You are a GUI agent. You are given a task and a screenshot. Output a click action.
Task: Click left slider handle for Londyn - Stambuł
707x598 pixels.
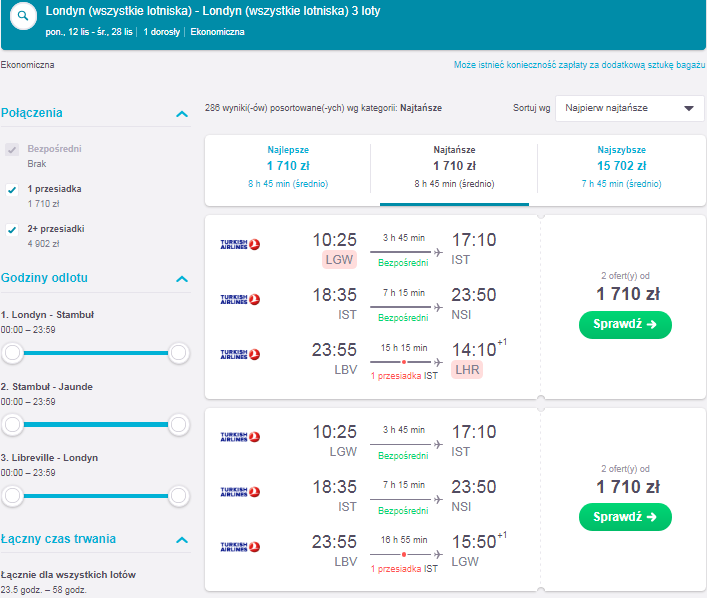click(x=13, y=353)
